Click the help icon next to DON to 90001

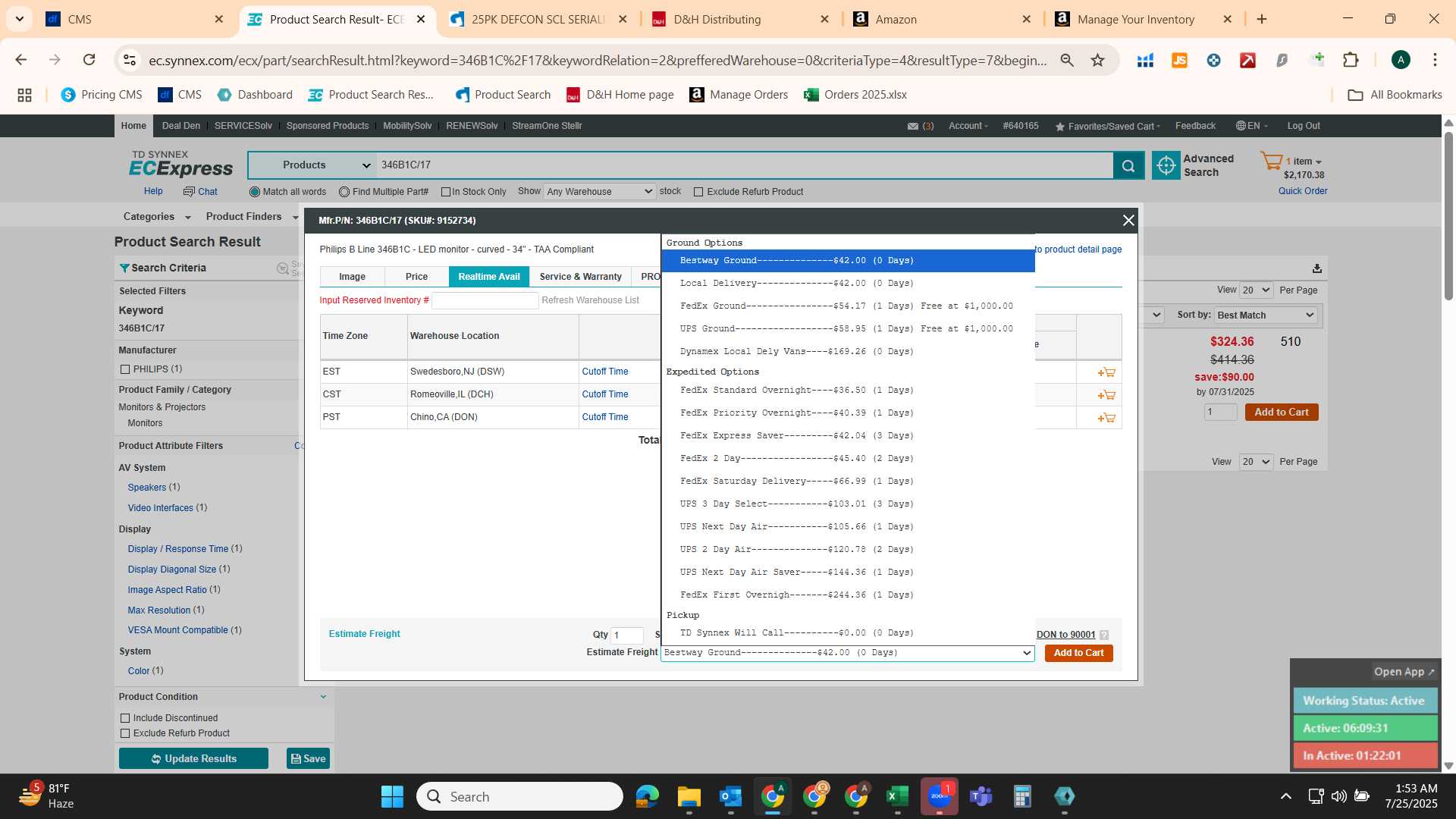tap(1104, 635)
